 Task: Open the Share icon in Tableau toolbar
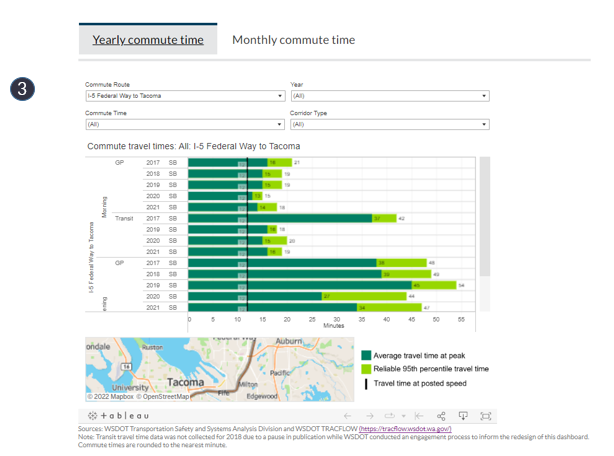tap(441, 415)
